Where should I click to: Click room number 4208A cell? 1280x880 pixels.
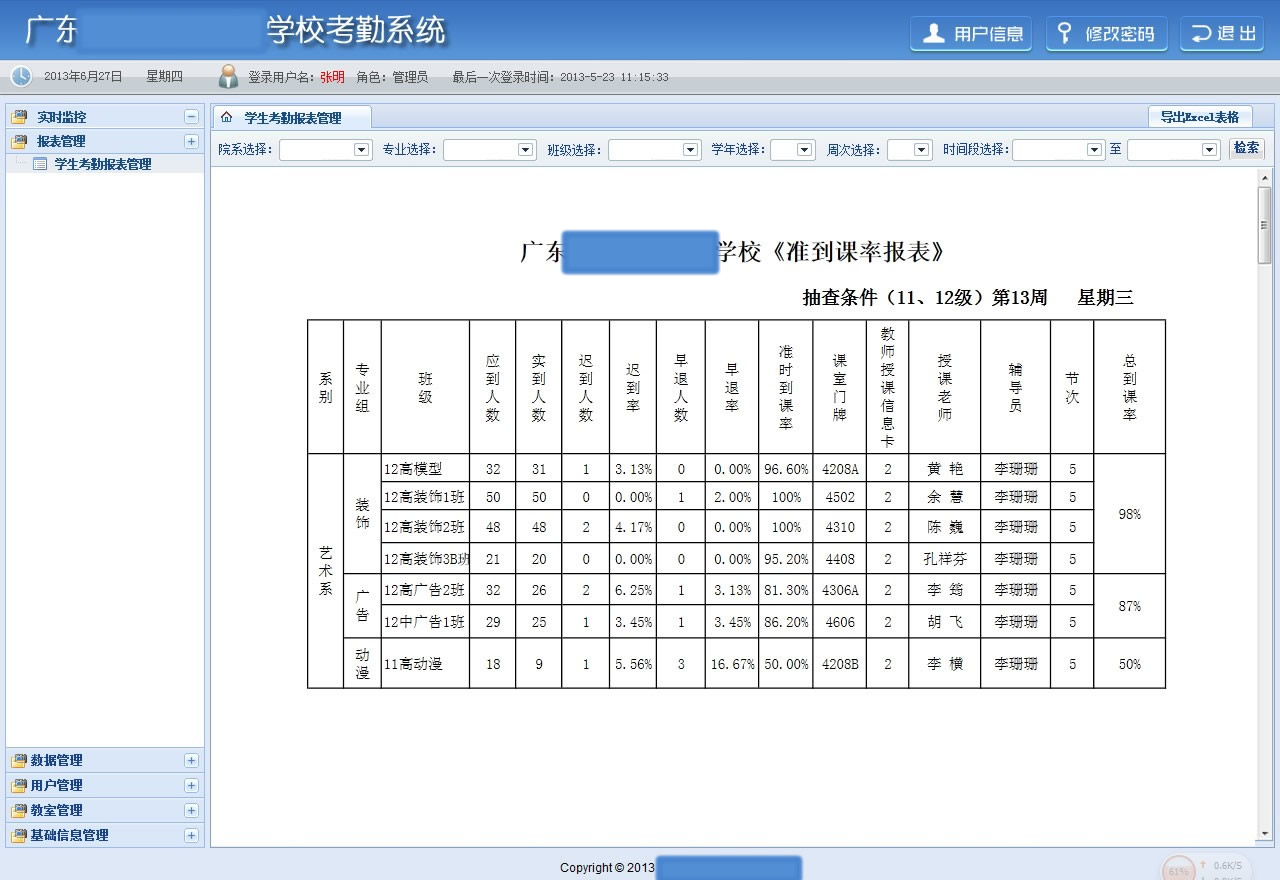click(x=840, y=468)
